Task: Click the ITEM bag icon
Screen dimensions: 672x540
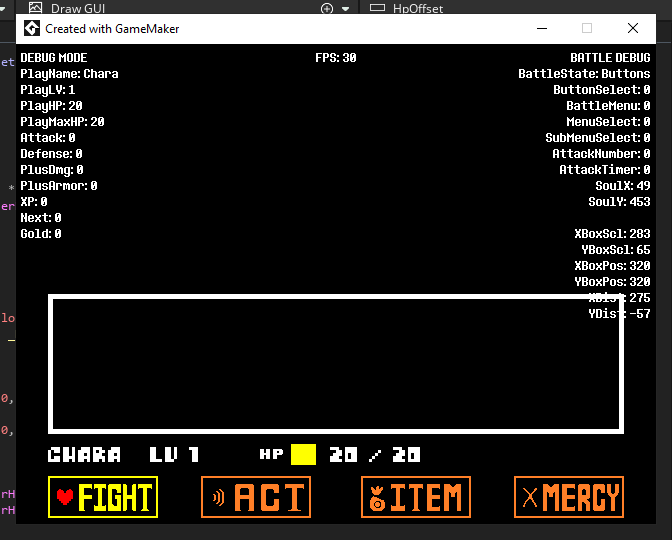Action: coord(377,498)
